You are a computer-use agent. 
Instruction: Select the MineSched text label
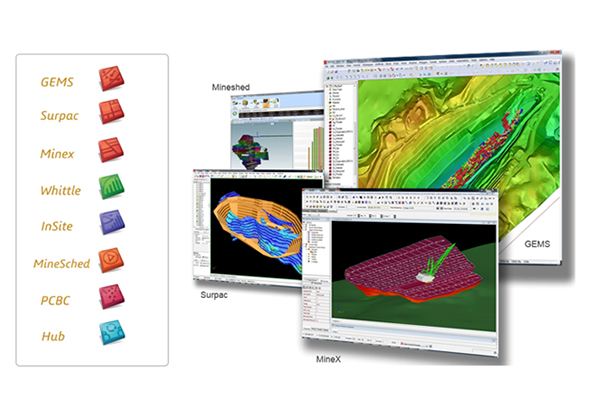[62, 264]
